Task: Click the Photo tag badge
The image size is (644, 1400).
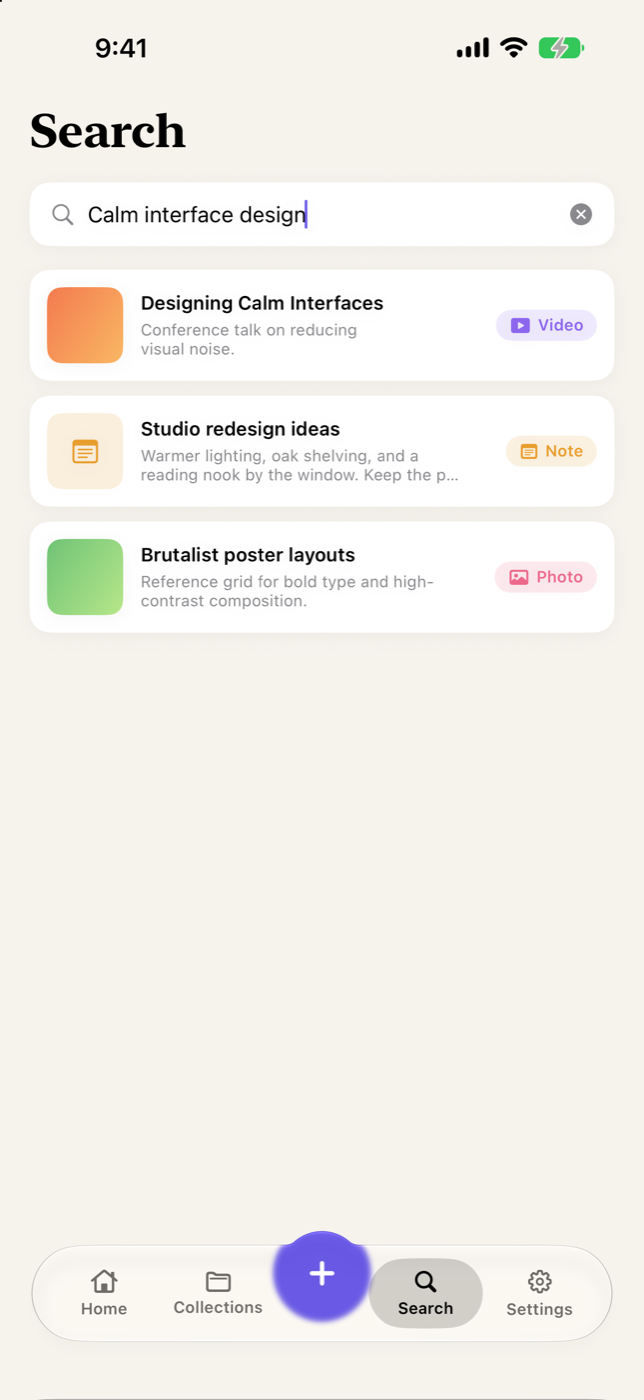Action: [x=546, y=577]
